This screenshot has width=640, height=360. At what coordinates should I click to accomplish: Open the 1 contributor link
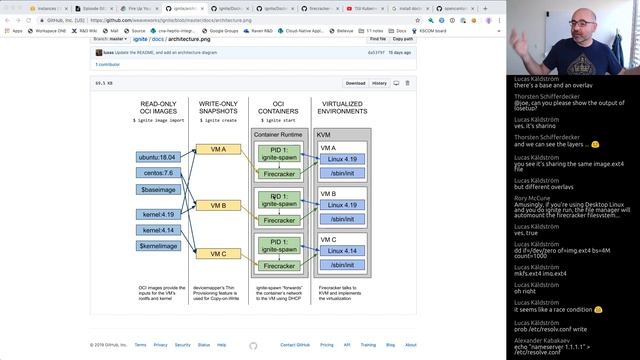pos(108,64)
